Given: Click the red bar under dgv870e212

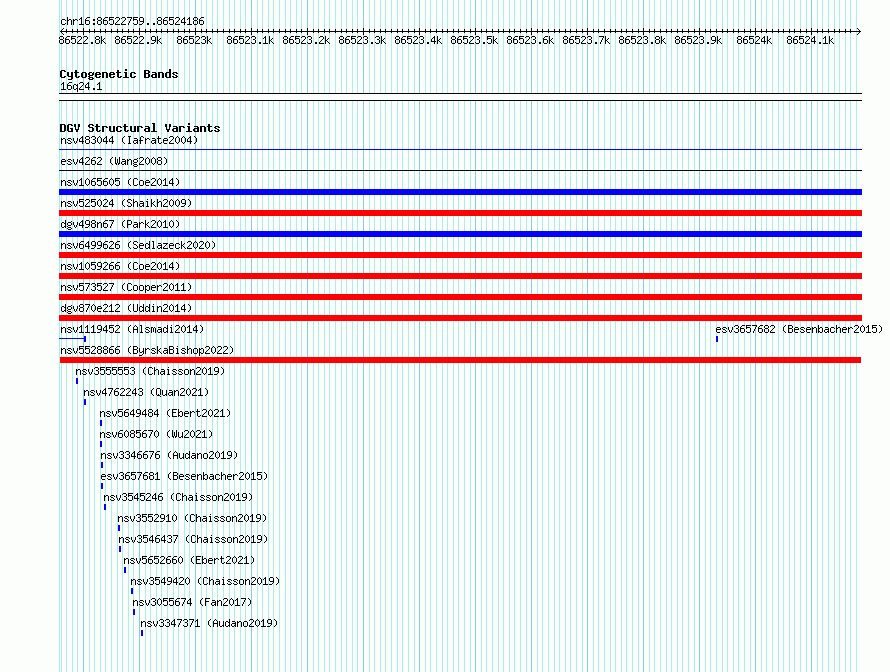Looking at the screenshot, I should coord(460,318).
